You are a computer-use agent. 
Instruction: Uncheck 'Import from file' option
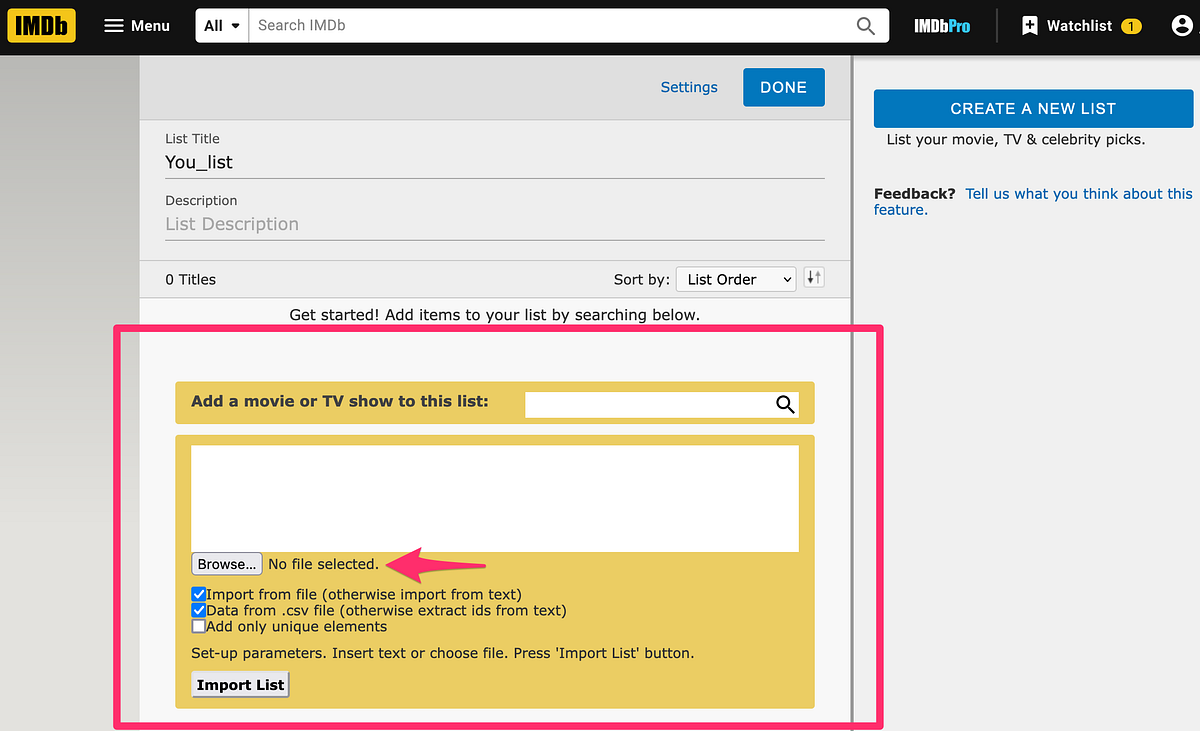click(198, 593)
